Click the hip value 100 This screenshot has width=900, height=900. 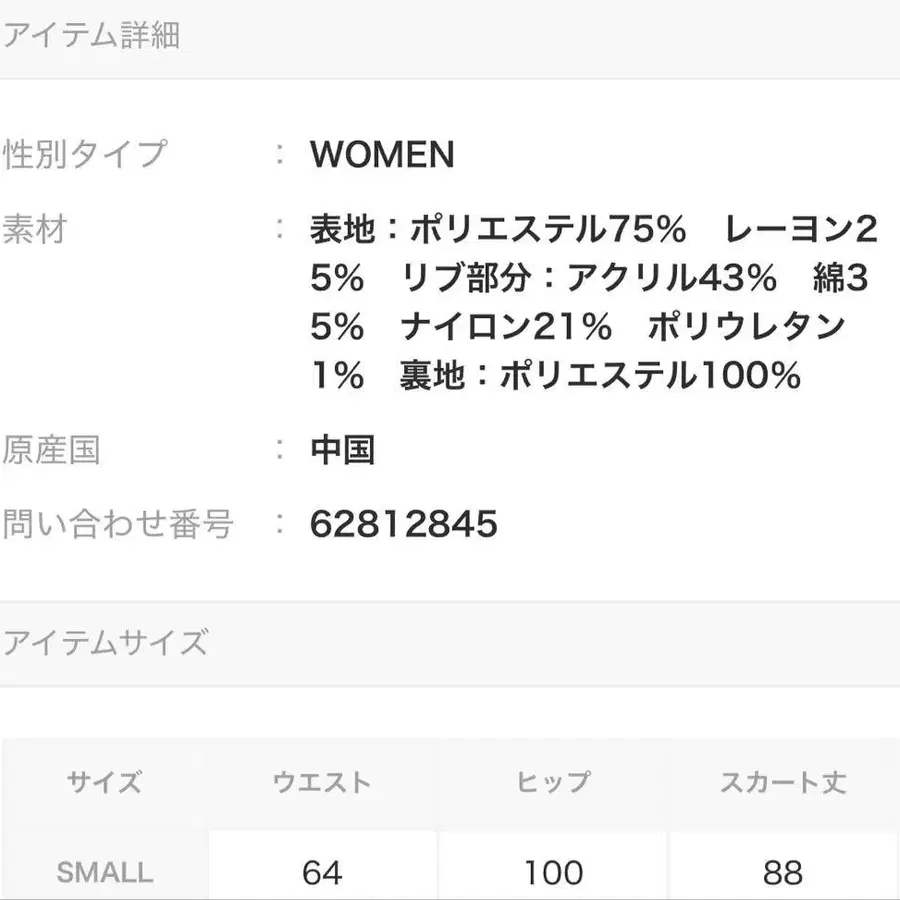point(553,872)
